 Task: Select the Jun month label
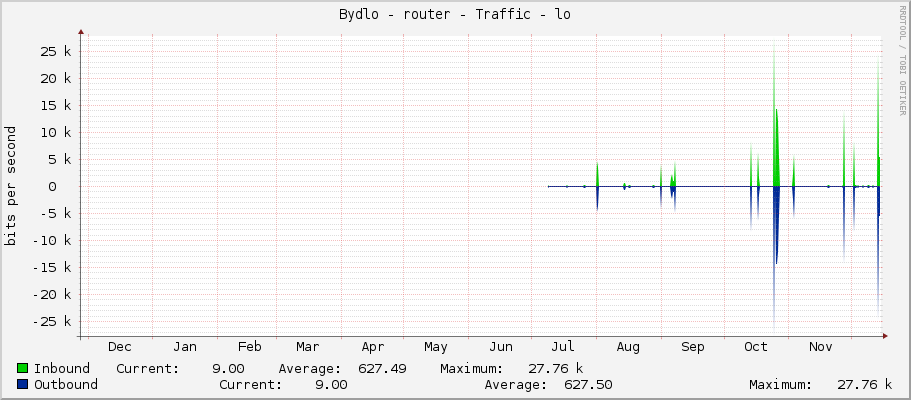point(501,347)
